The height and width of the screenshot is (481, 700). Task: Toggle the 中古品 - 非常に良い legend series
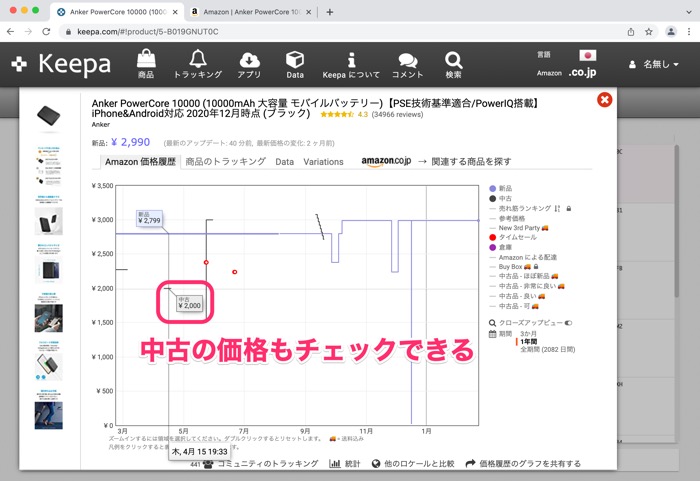527,286
